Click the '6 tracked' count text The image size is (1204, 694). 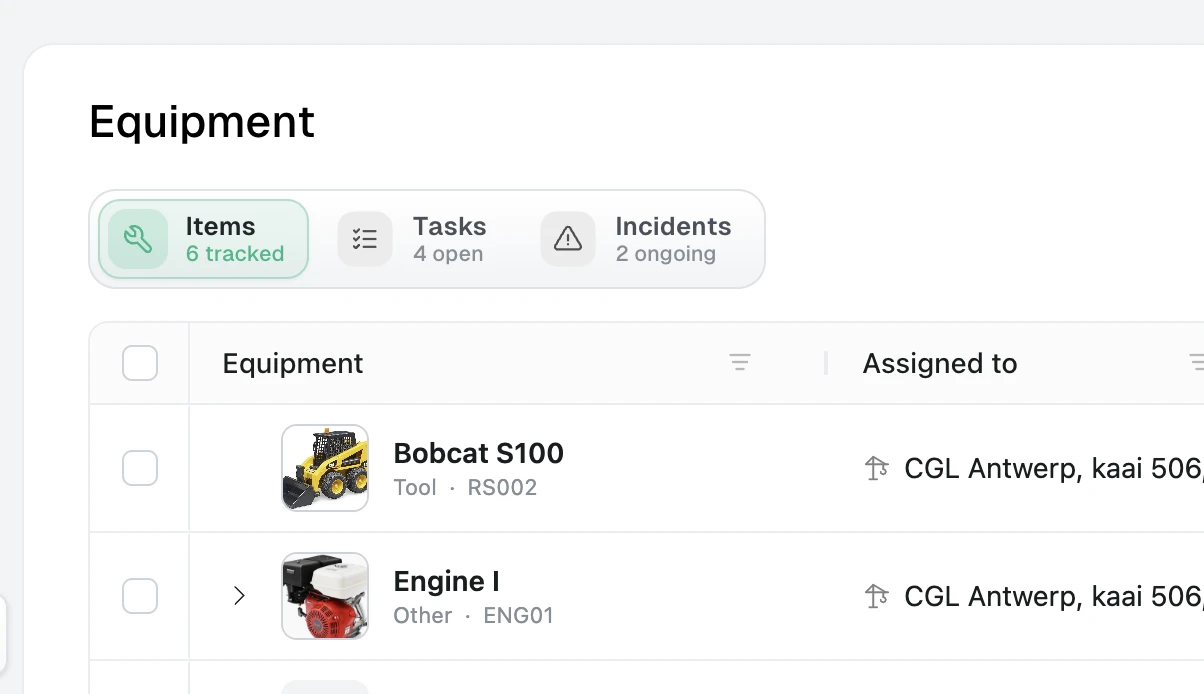click(x=235, y=254)
